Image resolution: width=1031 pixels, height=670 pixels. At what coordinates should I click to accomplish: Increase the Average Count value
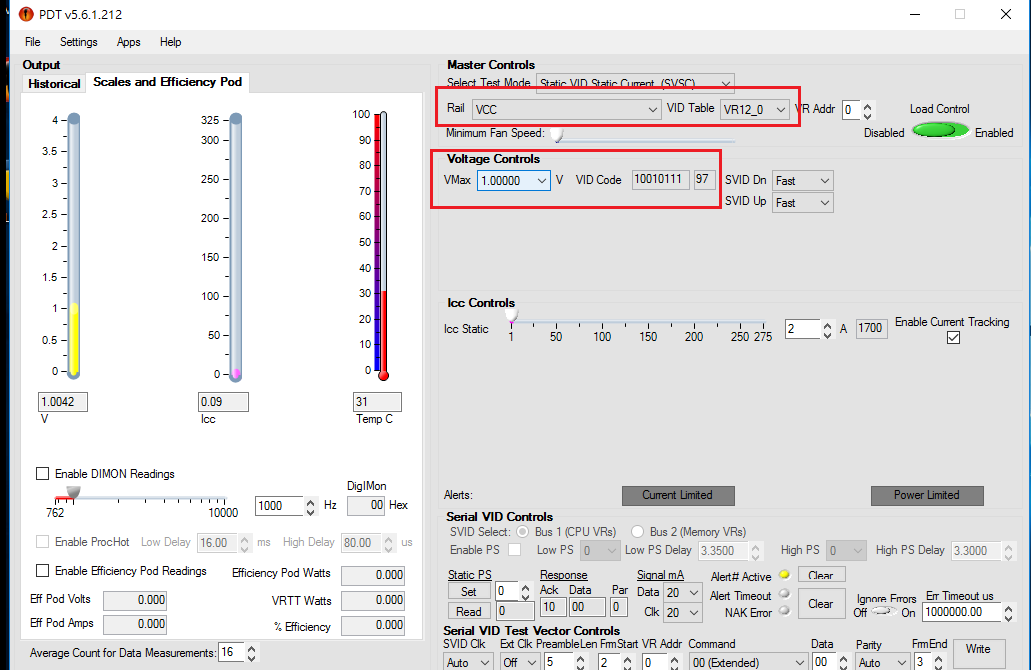point(251,648)
